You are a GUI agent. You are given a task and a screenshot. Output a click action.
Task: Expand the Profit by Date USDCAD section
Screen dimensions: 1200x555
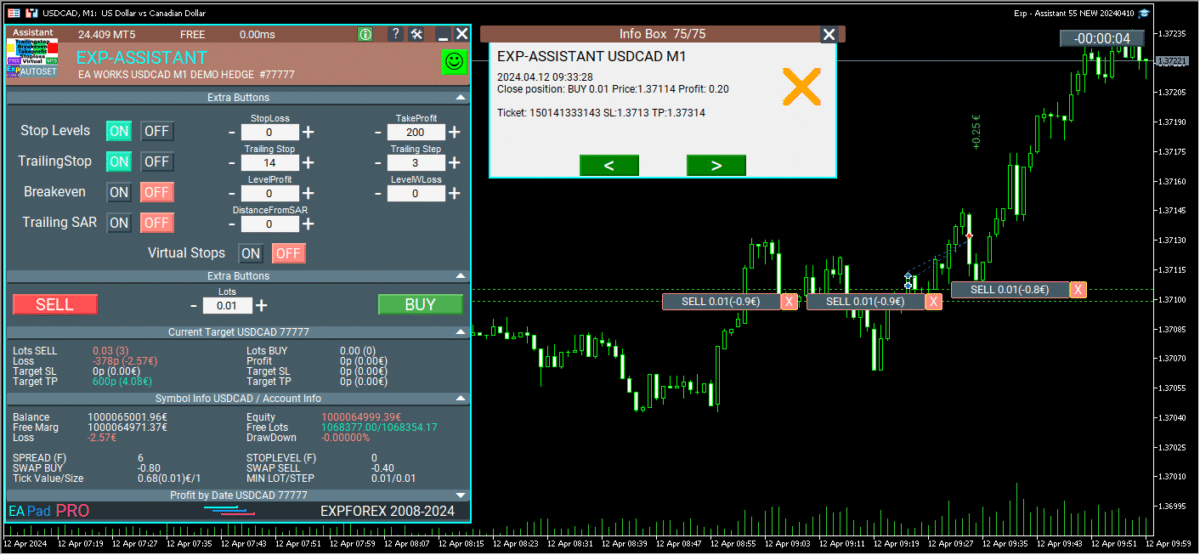(460, 495)
